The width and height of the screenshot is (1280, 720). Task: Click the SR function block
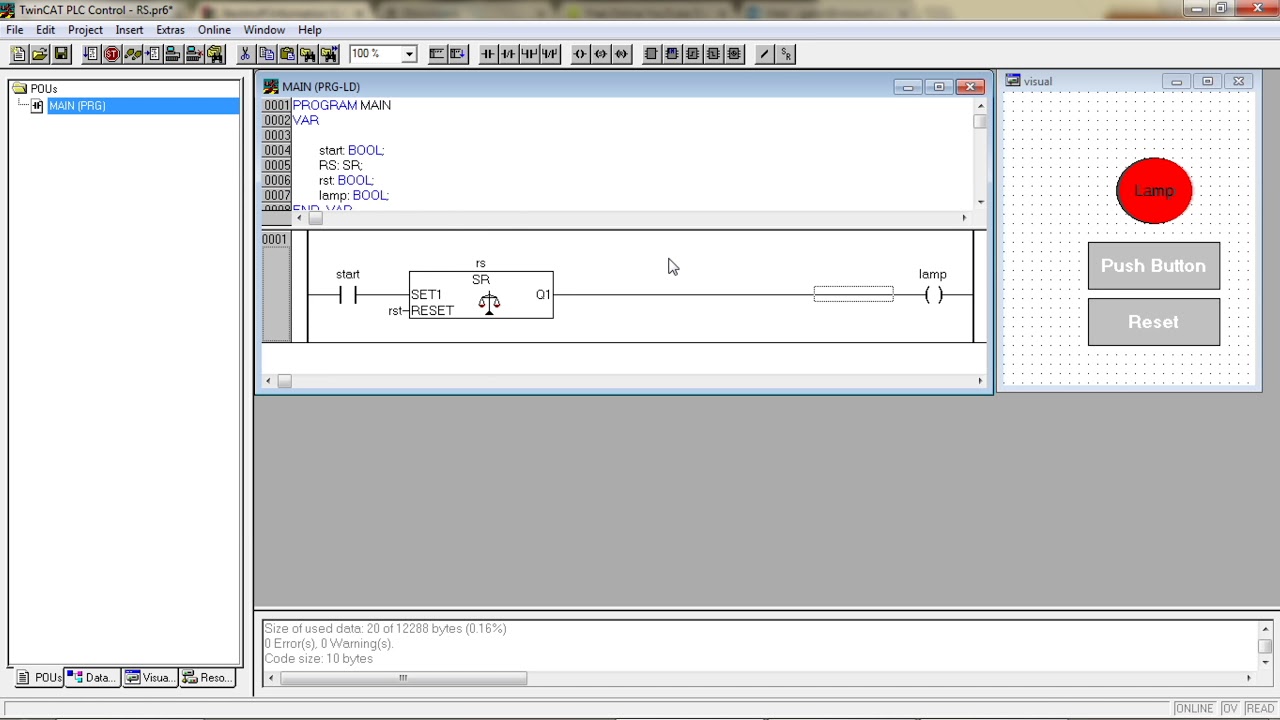481,295
